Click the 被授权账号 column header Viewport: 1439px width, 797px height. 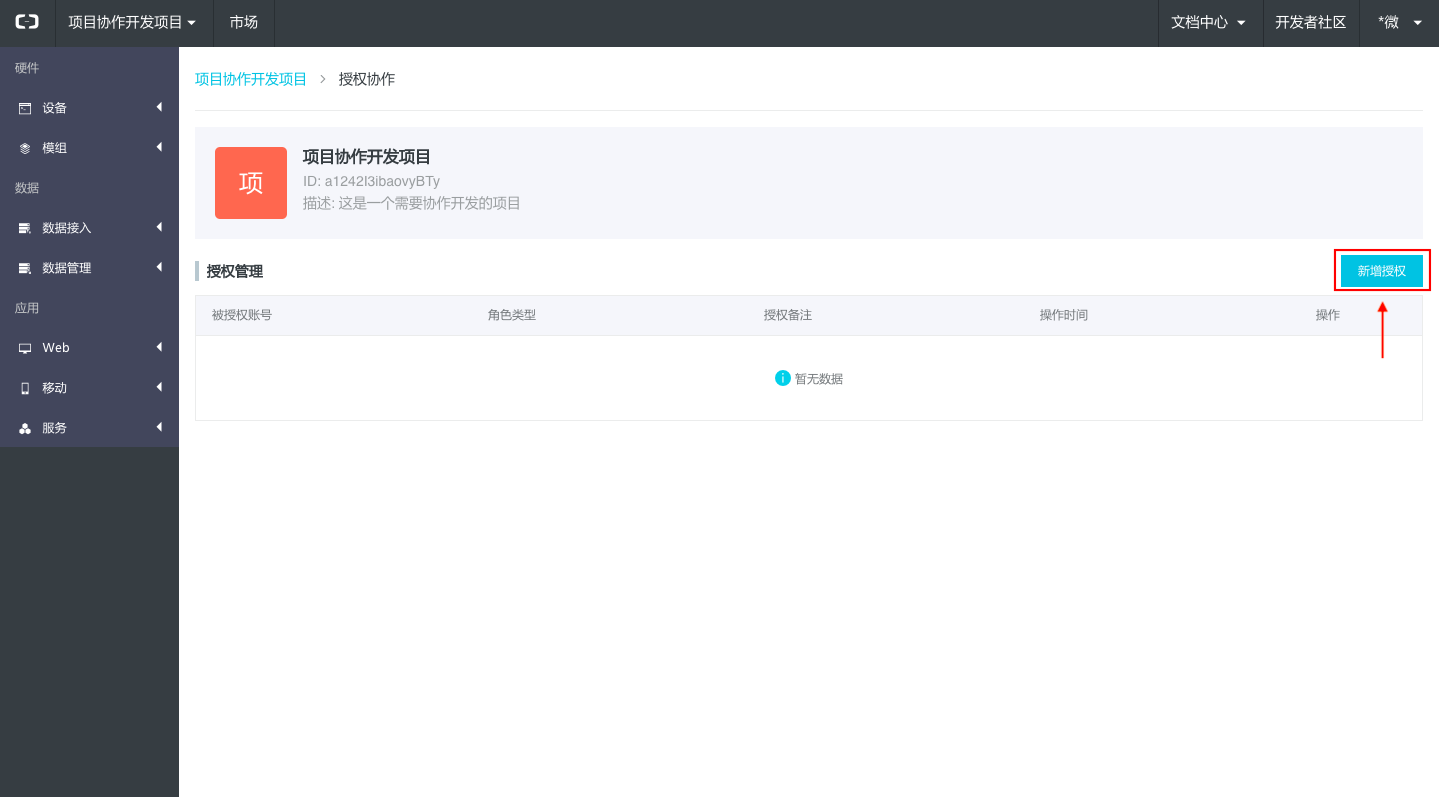coord(242,315)
